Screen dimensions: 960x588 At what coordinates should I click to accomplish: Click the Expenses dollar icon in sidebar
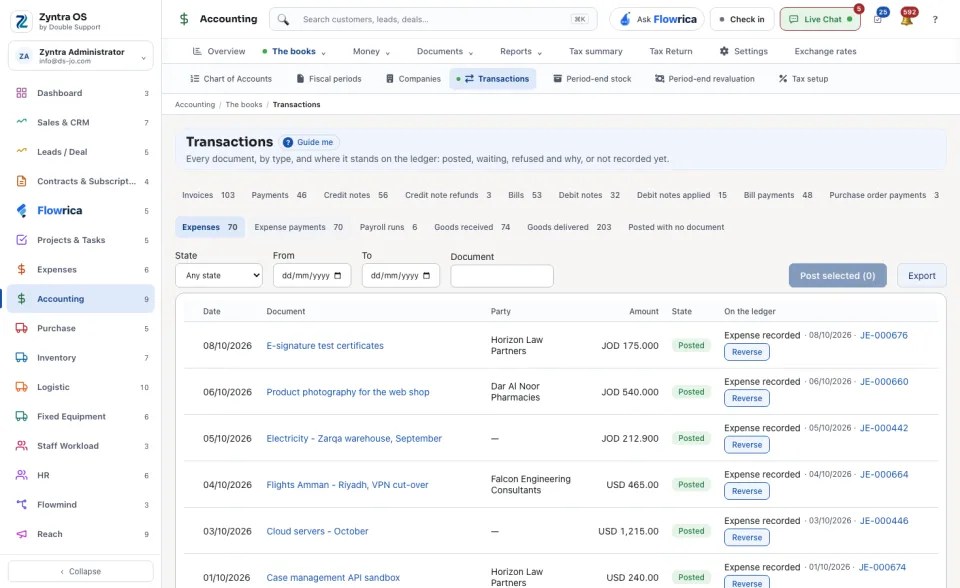pyautogui.click(x=21, y=270)
